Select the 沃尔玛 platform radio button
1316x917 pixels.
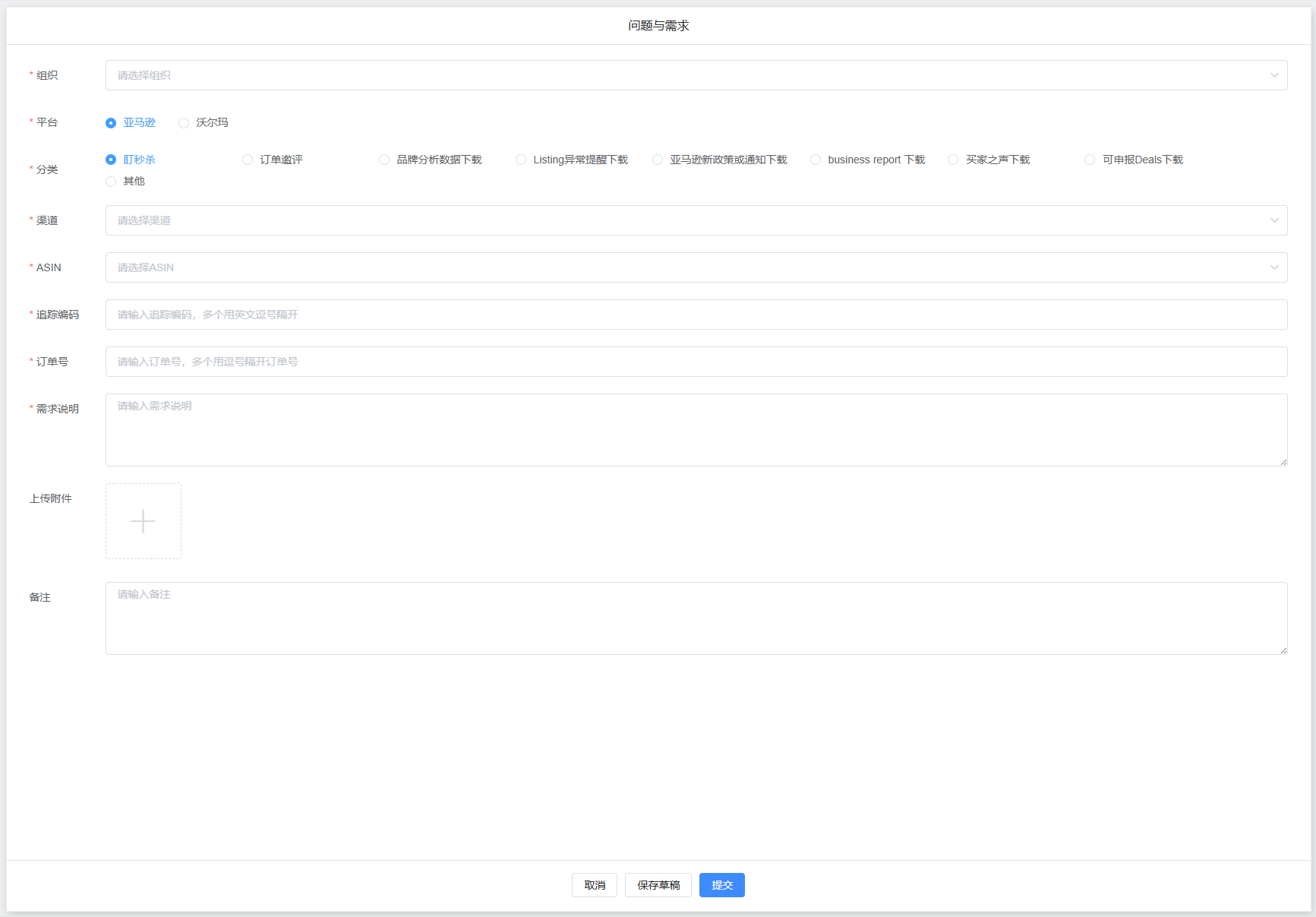tap(184, 123)
